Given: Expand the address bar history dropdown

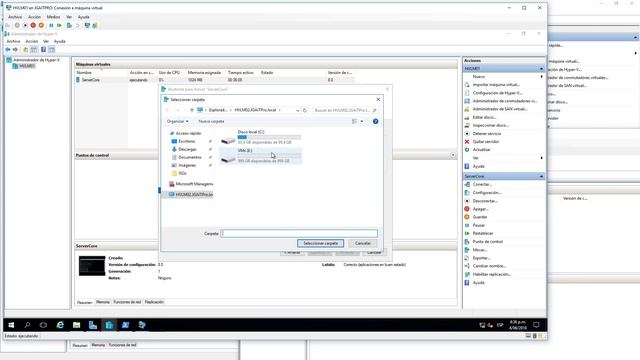Looking at the screenshot, I should [298, 110].
